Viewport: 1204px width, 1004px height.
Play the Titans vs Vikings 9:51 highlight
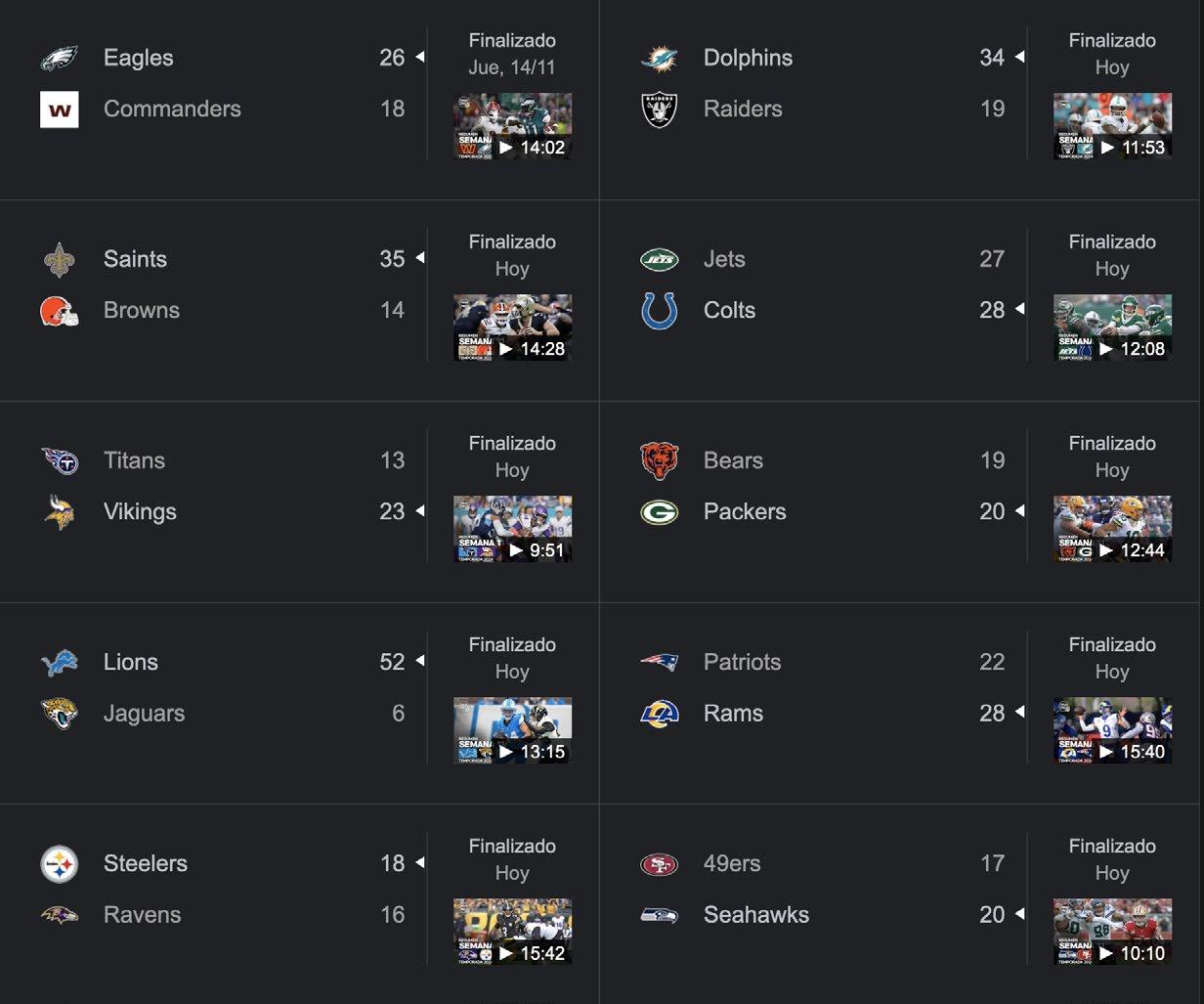coord(512,529)
